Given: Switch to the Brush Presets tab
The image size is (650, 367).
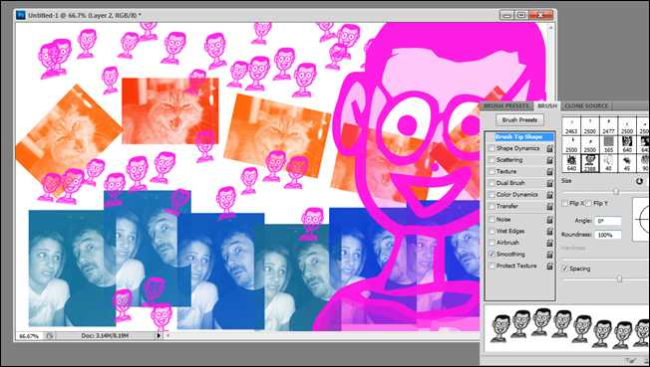Looking at the screenshot, I should click(x=506, y=106).
